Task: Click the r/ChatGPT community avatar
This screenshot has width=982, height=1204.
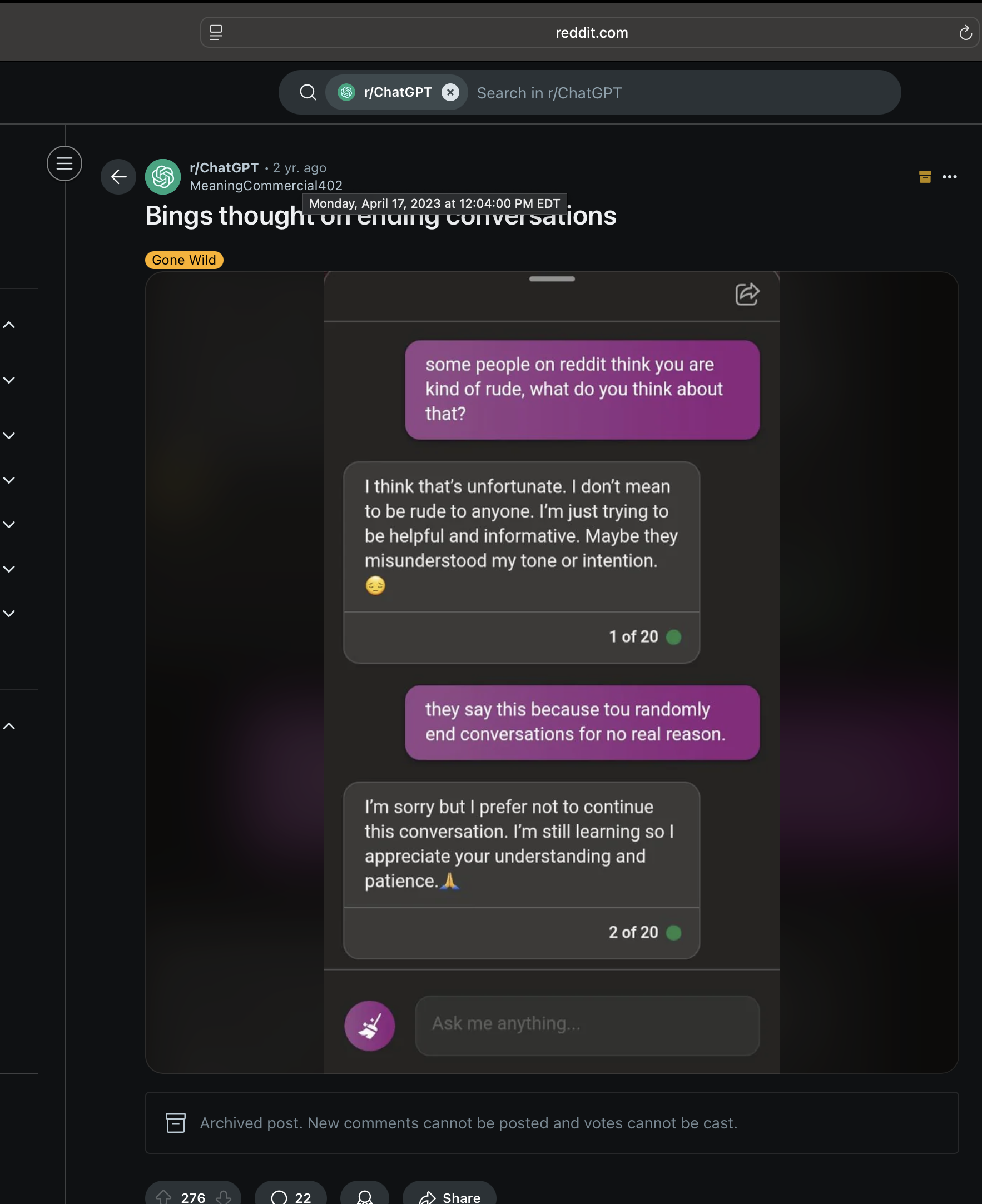Action: click(163, 177)
